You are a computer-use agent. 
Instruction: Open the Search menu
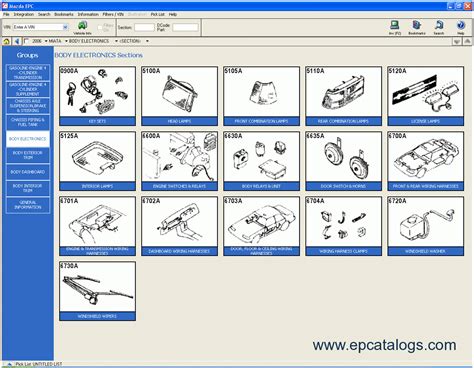click(44, 14)
